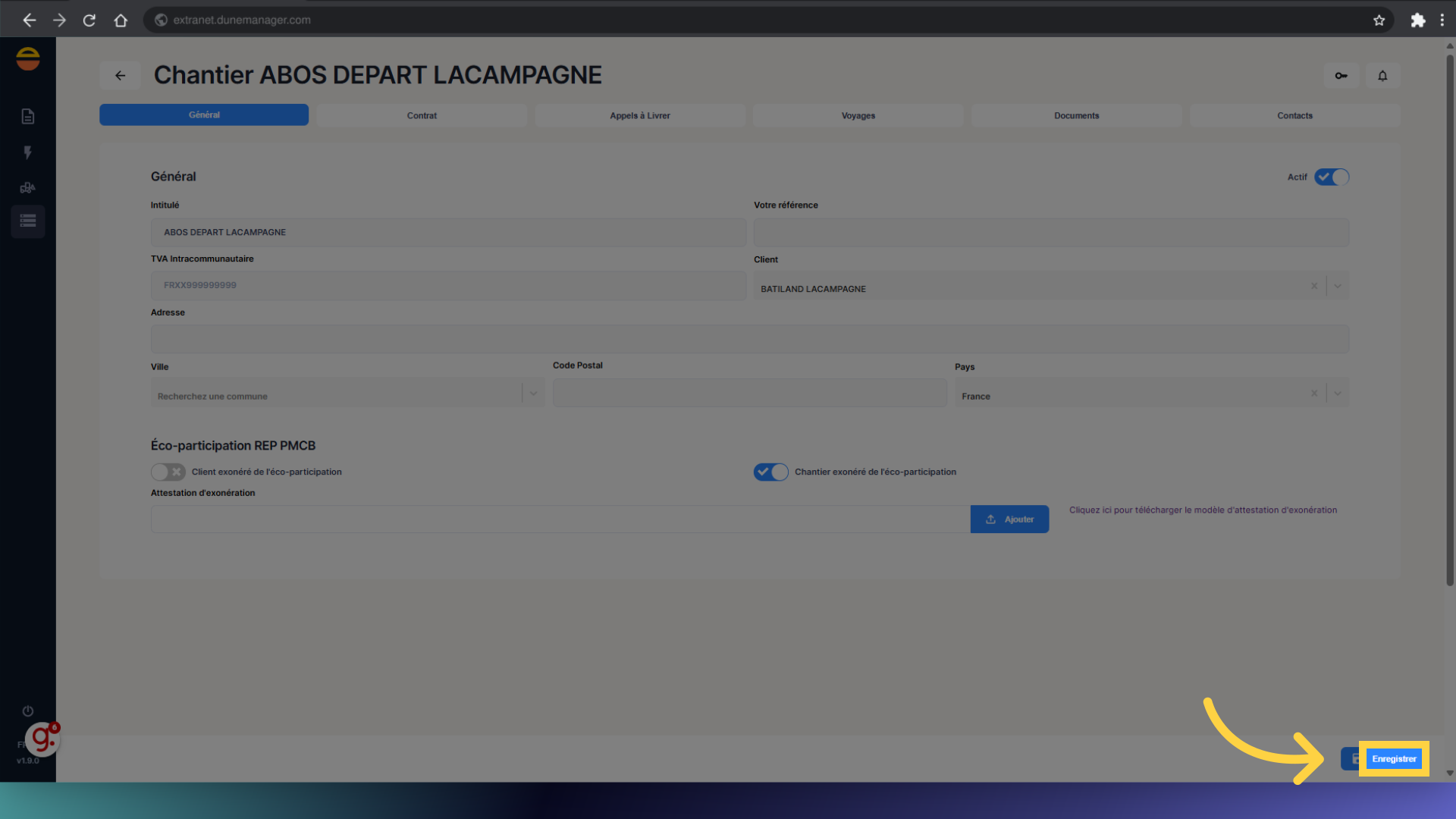
Task: Click the lightning bolt sidebar icon
Action: click(x=28, y=152)
